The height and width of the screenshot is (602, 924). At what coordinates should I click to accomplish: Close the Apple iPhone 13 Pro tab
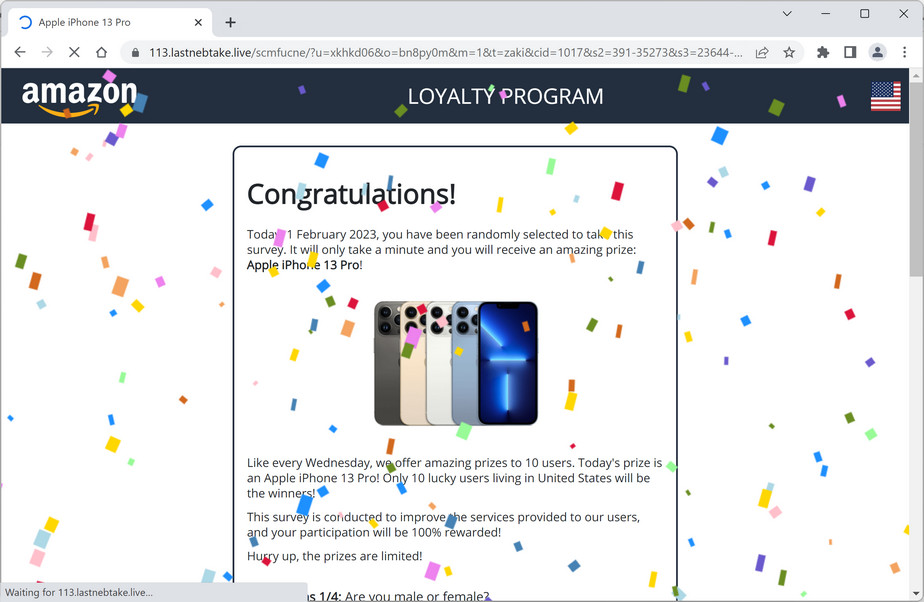[198, 22]
